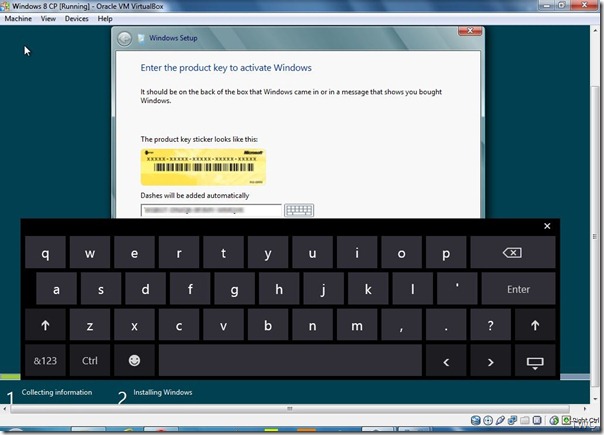This screenshot has width=604, height=435.
Task: Switch to the &123 symbols layout
Action: (x=45, y=361)
